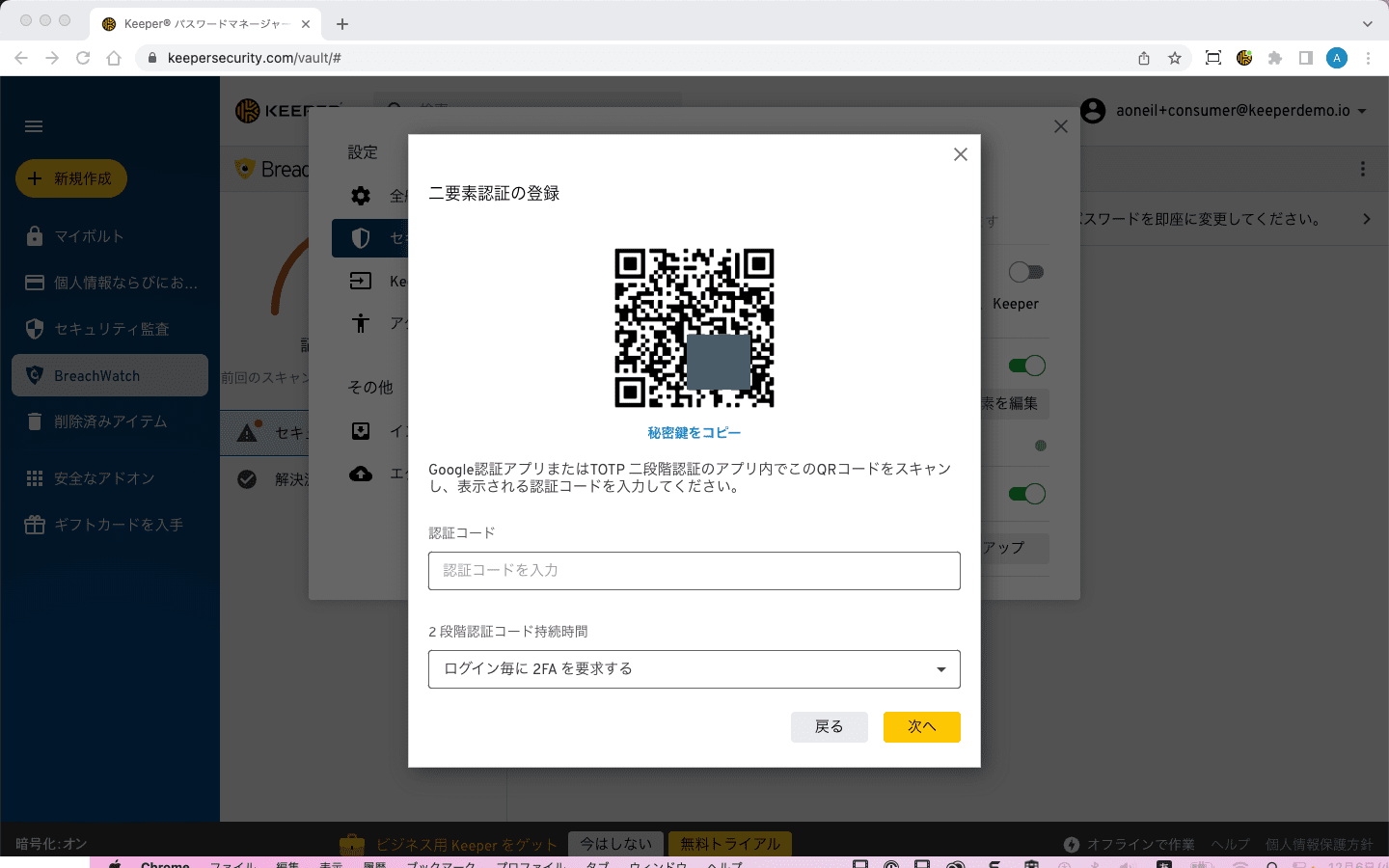Viewport: 1389px width, 868px height.
Task: Toggle the lower green switch in settings
Action: click(1026, 494)
